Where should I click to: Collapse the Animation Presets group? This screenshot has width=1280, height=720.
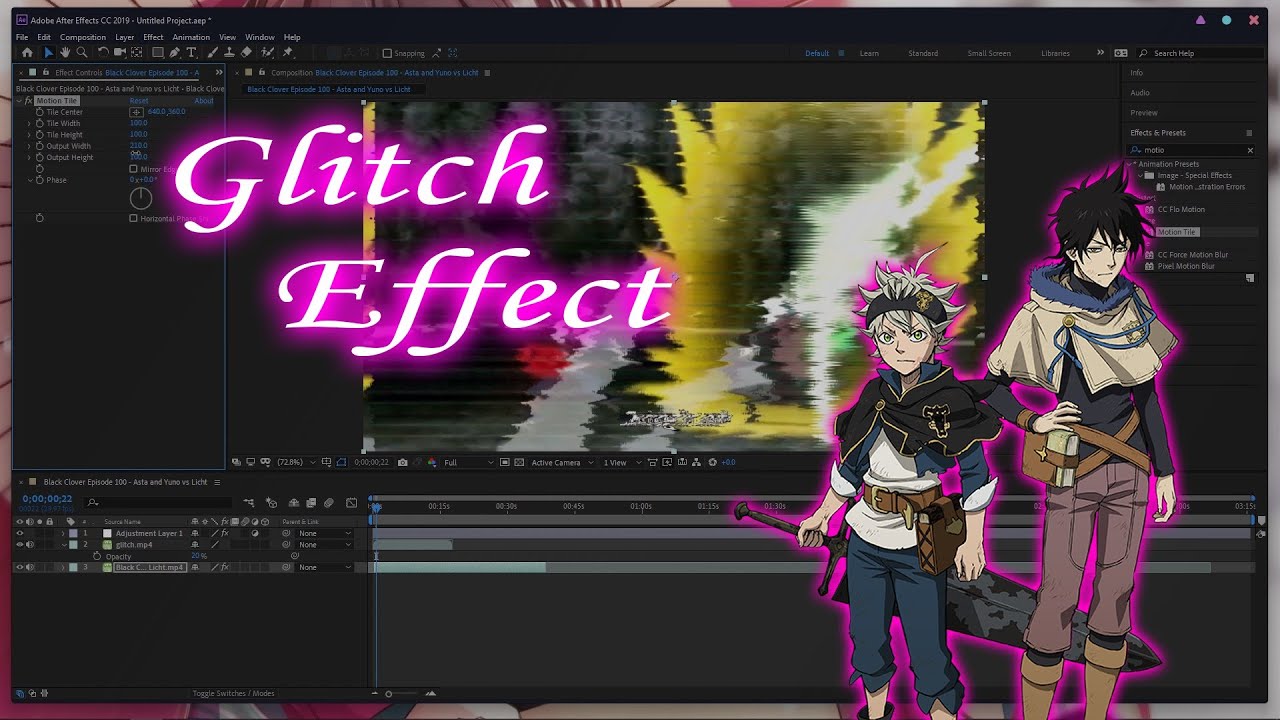(1131, 164)
